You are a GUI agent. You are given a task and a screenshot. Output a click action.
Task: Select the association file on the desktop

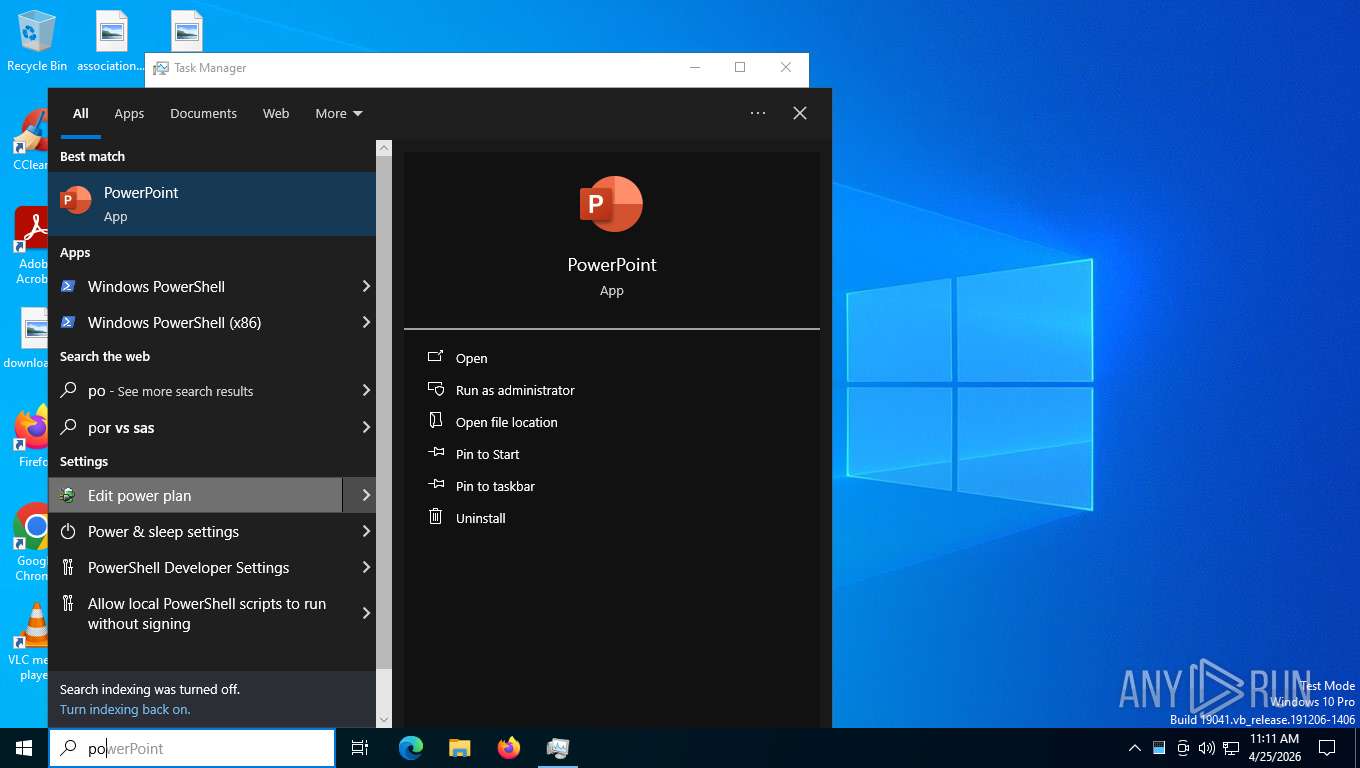[111, 42]
